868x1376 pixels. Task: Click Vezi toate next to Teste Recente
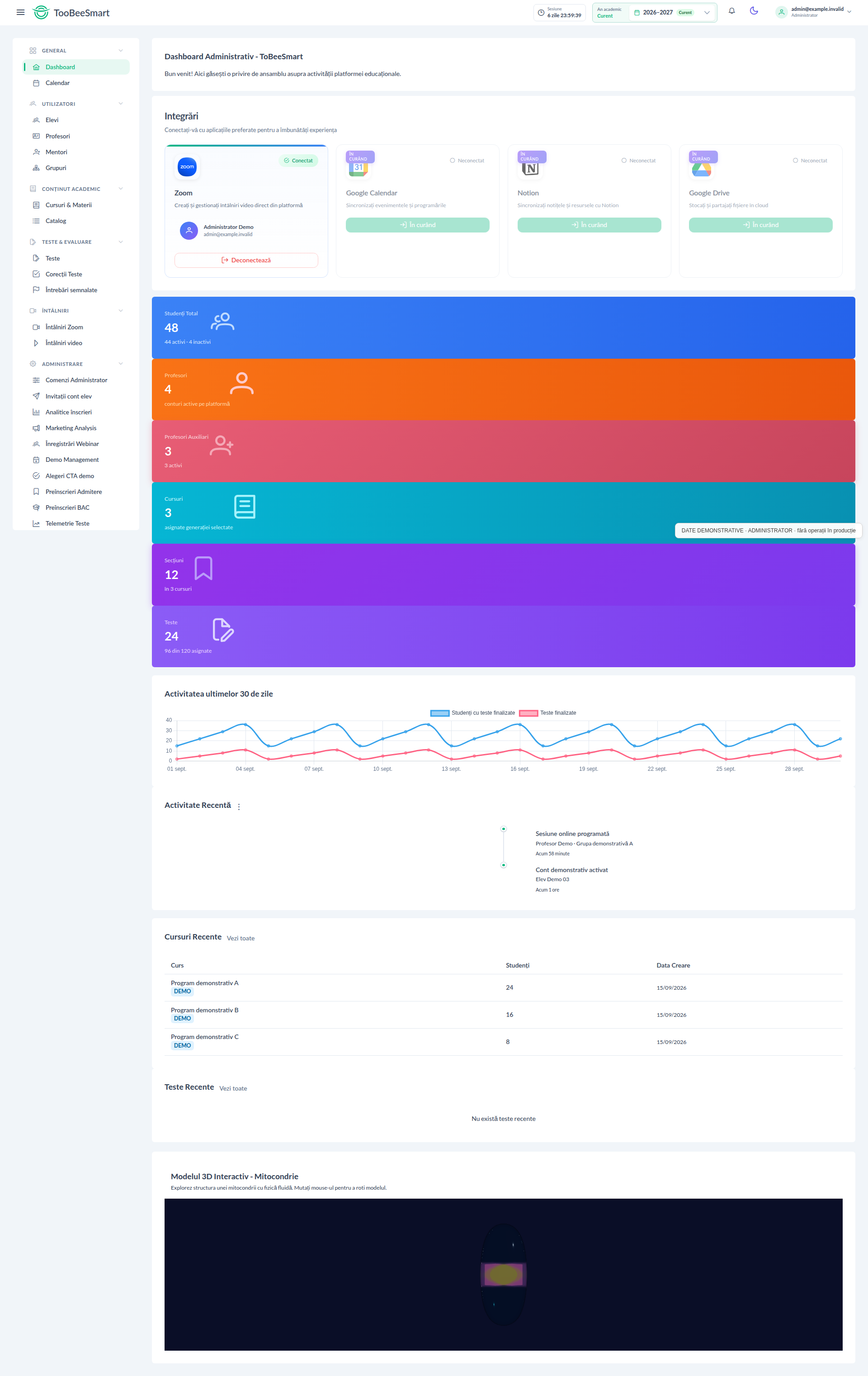(233, 1089)
